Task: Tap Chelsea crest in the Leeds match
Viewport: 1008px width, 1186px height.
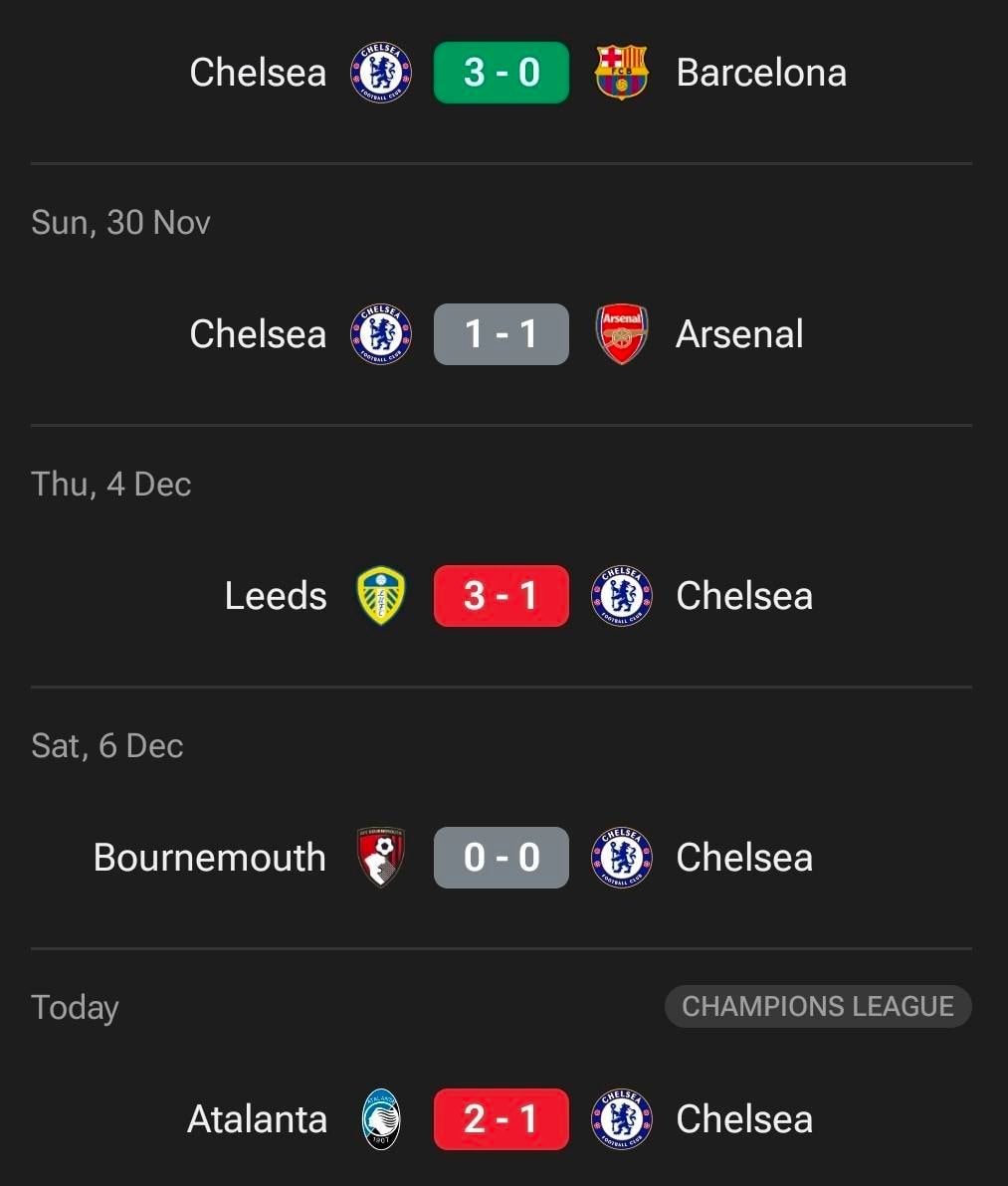Action: click(621, 596)
